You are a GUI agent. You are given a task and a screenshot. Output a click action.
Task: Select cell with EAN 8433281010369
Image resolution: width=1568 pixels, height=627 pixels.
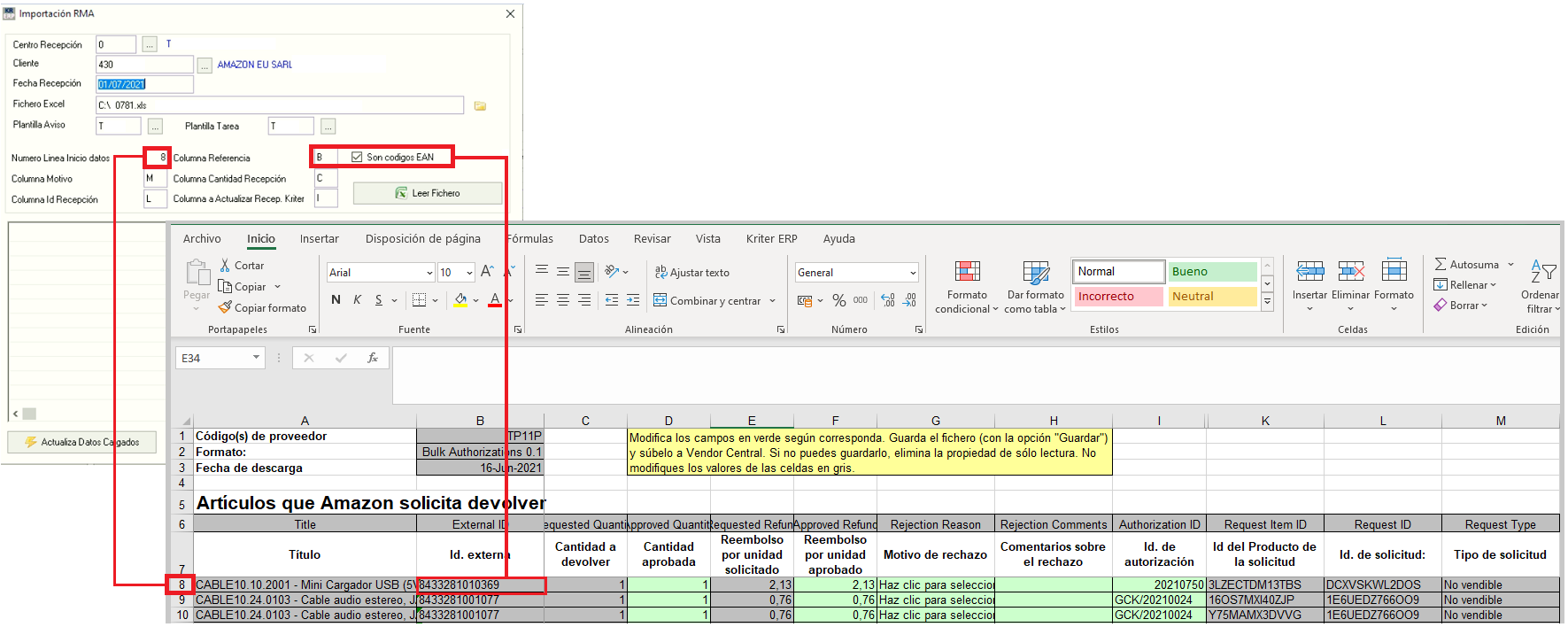pyautogui.click(x=481, y=584)
